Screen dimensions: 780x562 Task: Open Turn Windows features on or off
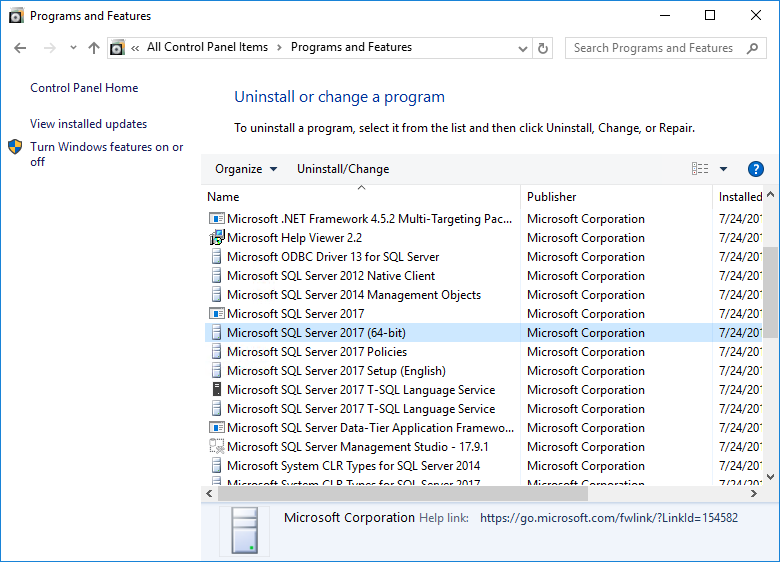tap(106, 154)
